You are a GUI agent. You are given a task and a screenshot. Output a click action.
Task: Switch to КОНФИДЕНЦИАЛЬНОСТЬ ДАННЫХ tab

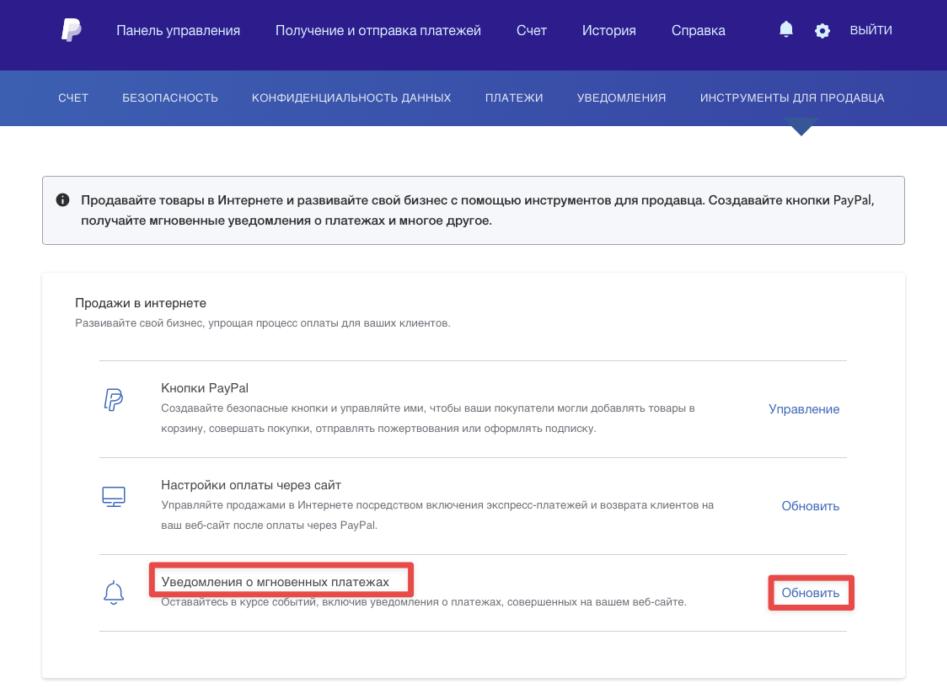coord(352,98)
